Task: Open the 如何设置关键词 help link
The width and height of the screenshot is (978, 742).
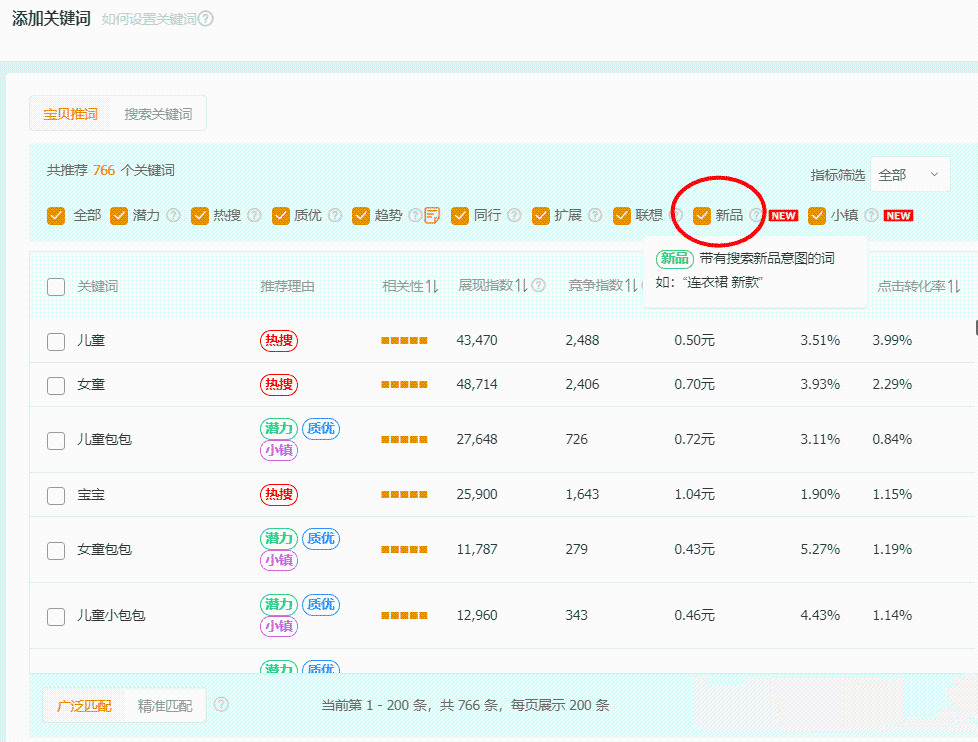Action: (x=148, y=19)
